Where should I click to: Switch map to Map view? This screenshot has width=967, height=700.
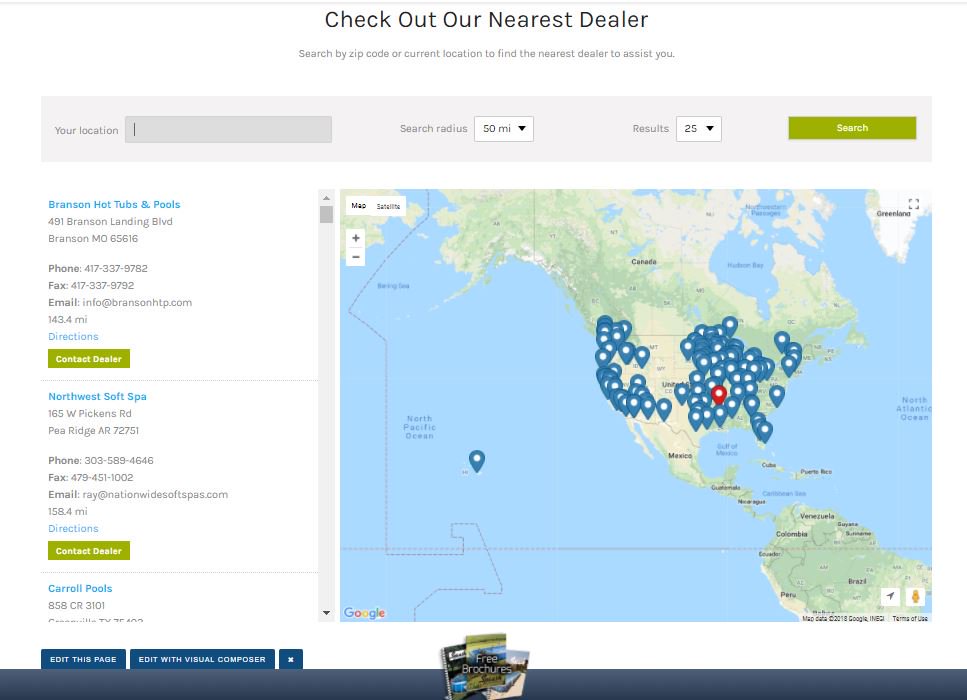pos(359,205)
